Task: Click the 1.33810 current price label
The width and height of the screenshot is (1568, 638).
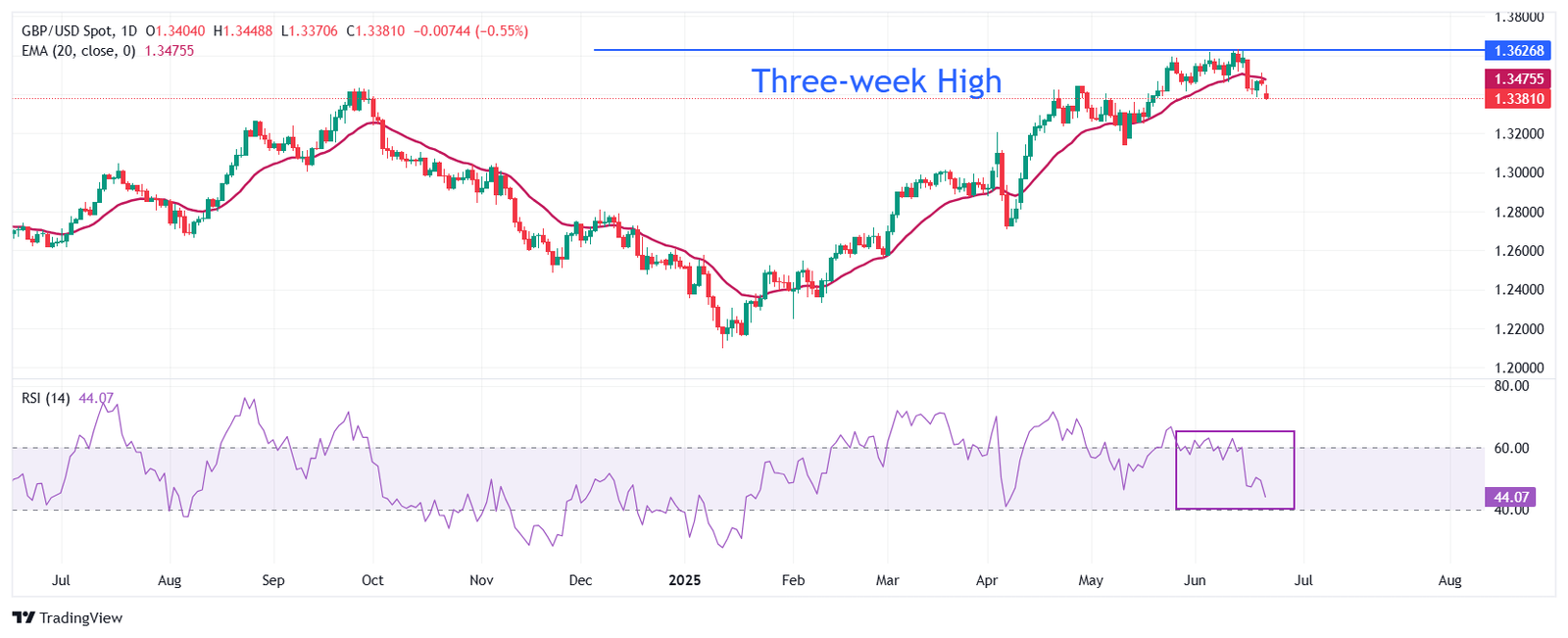Action: 1518,98
